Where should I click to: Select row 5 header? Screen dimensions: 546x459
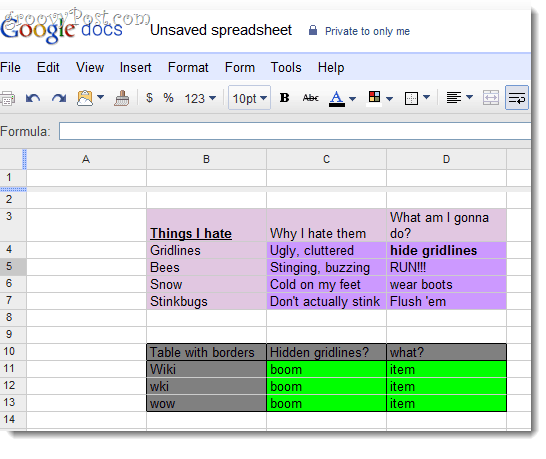click(13, 267)
